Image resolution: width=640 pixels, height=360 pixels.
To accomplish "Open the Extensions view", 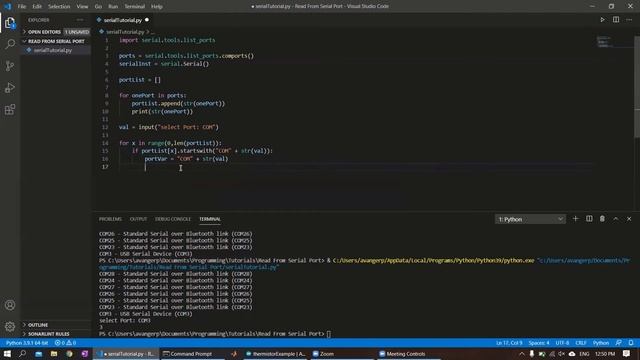I will (10, 109).
